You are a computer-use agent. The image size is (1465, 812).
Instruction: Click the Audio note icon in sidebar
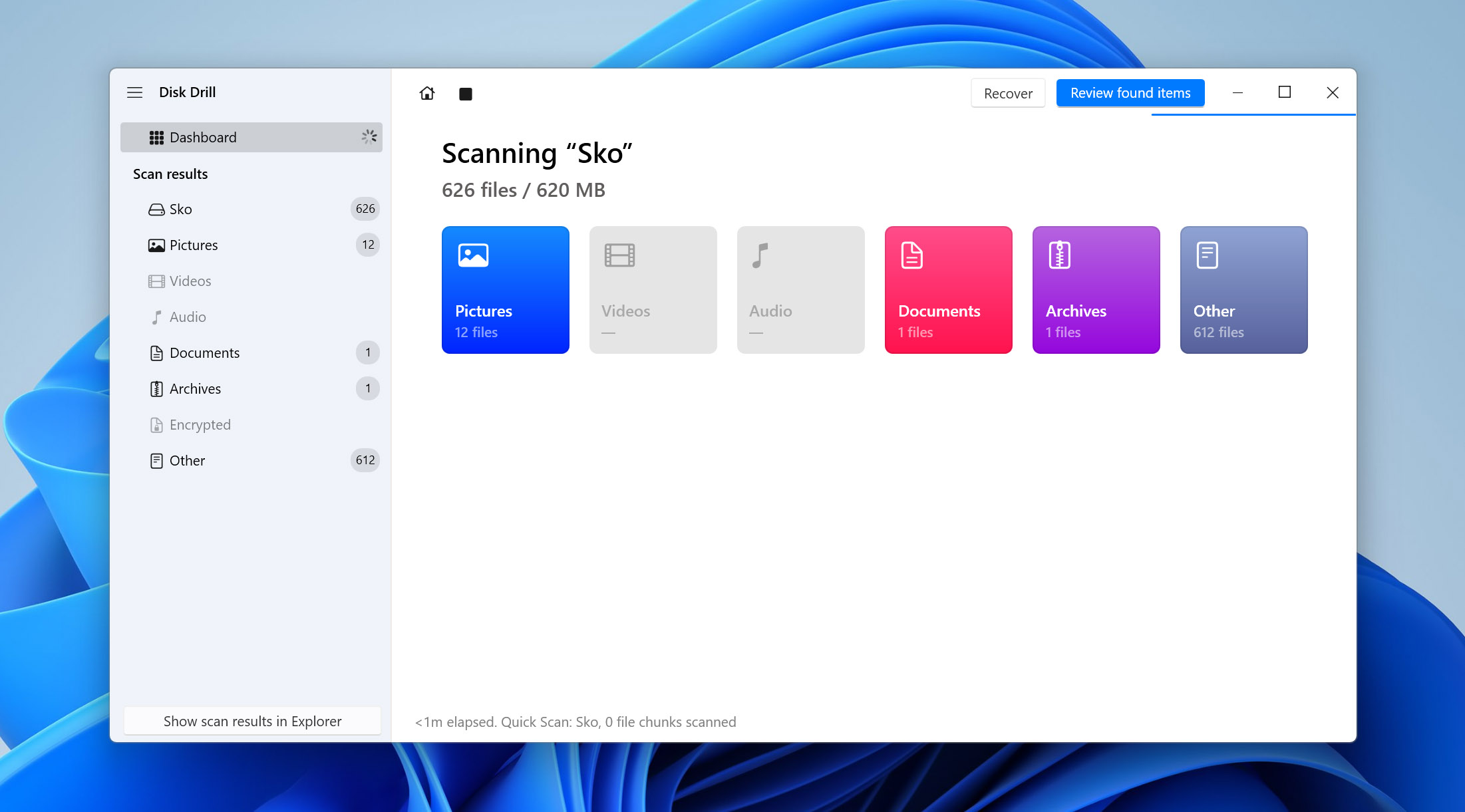(x=156, y=317)
